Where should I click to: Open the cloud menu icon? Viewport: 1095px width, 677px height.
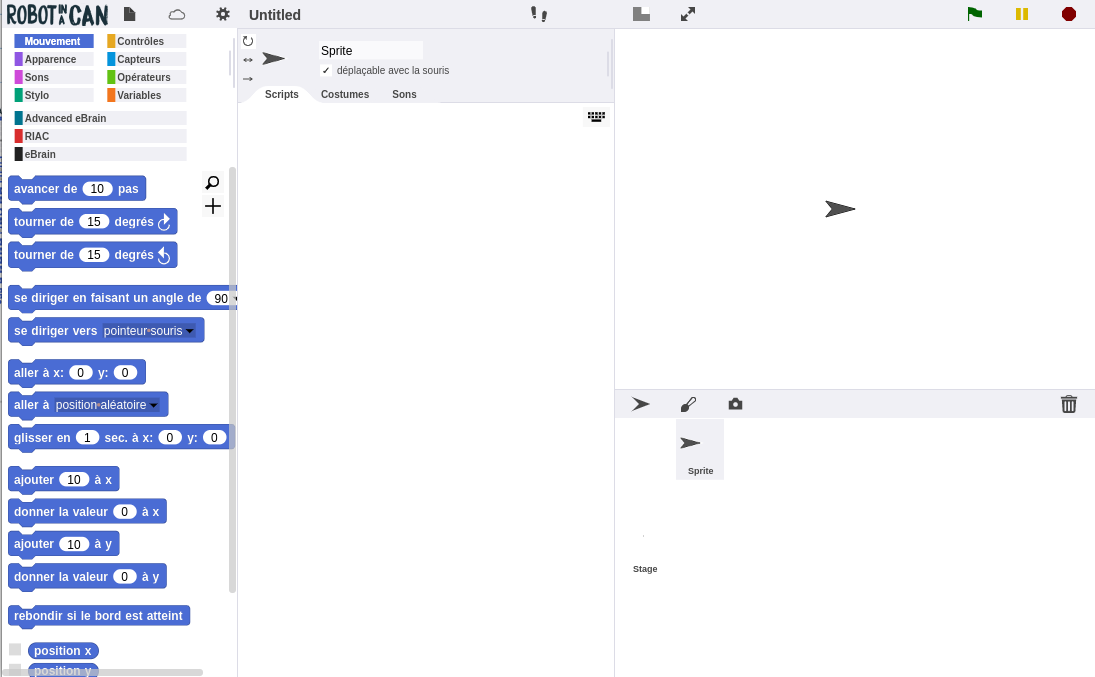point(177,14)
